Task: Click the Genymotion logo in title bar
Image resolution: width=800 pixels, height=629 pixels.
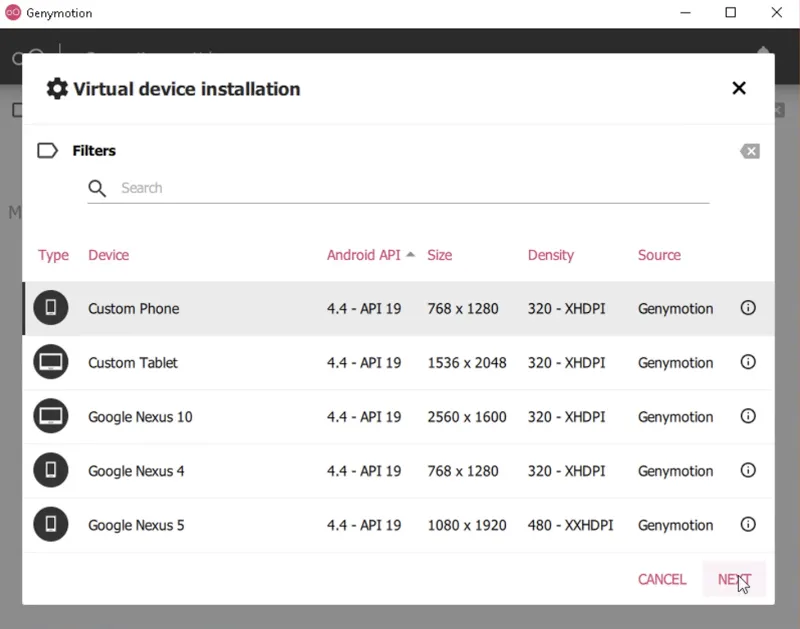Action: point(13,13)
